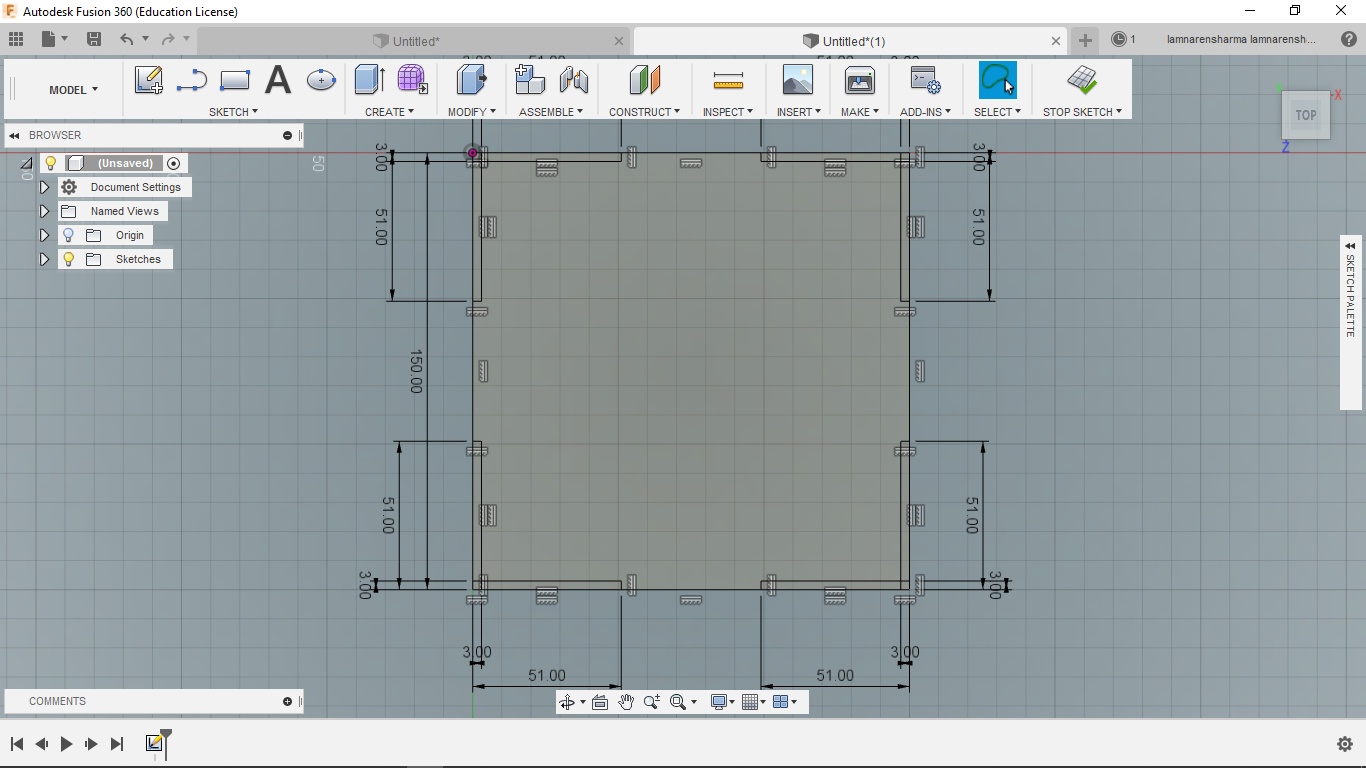Expand the Sketch Palette panel
The width and height of the screenshot is (1366, 768).
point(1351,246)
